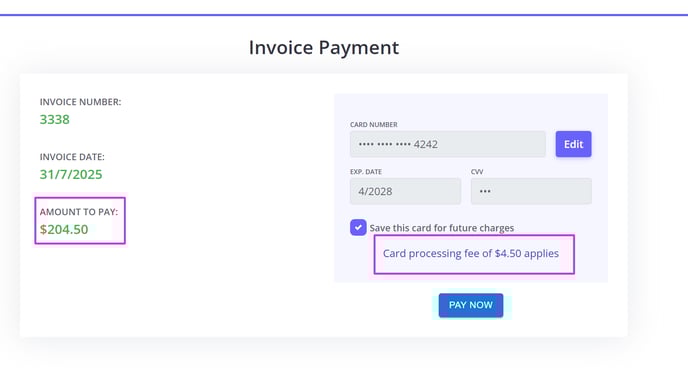This screenshot has width=688, height=378.
Task: Click the checkmark icon in the save card box
Action: (358, 227)
